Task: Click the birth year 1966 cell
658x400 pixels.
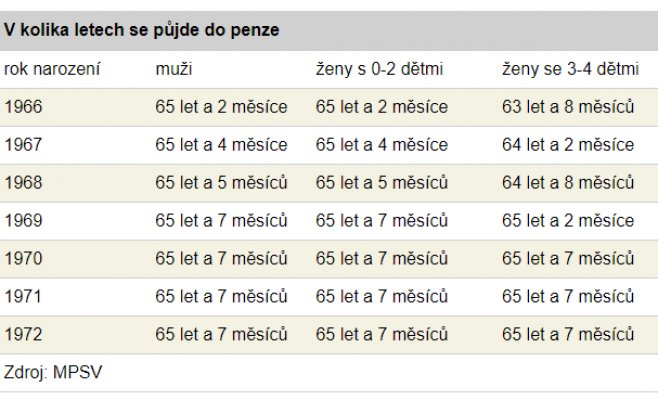Action: 24,107
